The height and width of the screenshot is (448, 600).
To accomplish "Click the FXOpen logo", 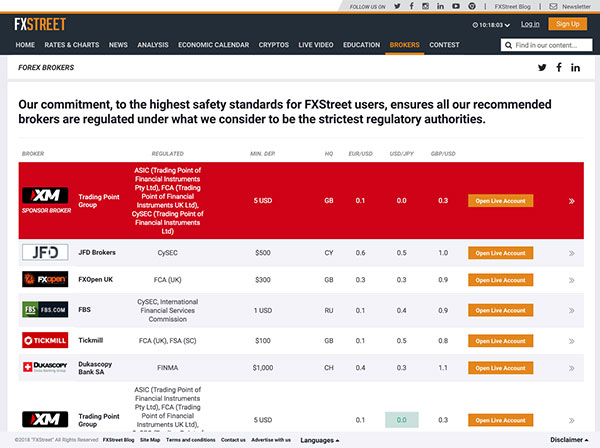I will pos(45,279).
